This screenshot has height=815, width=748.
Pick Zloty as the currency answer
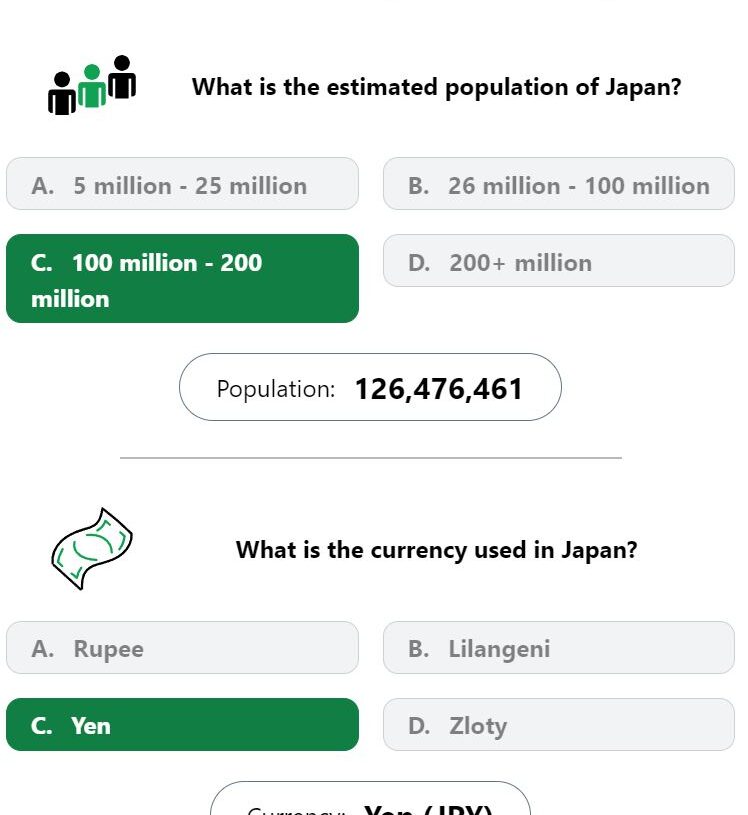(559, 725)
